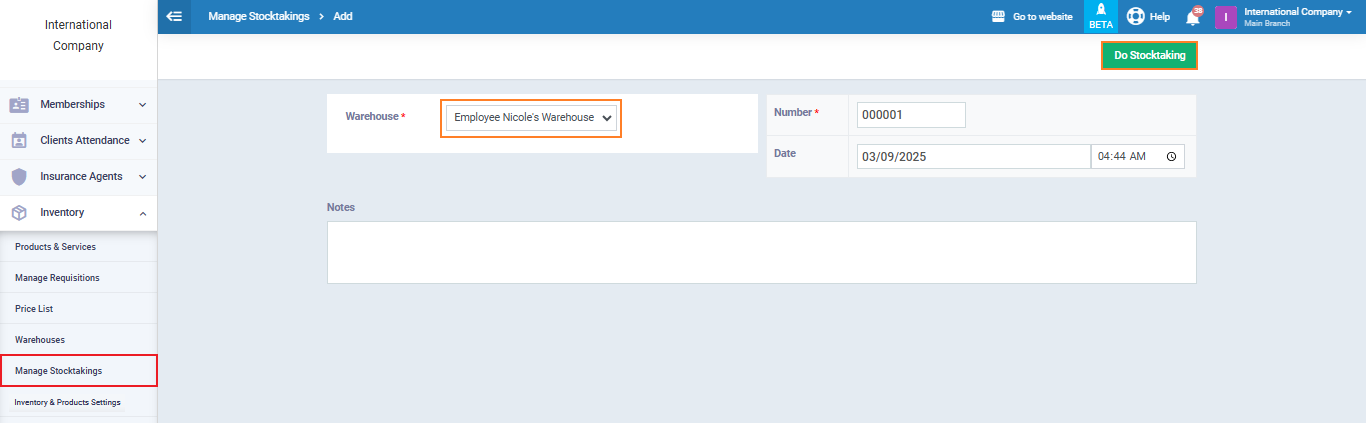
Task: Click the Go to website storefront icon
Action: coord(997,17)
